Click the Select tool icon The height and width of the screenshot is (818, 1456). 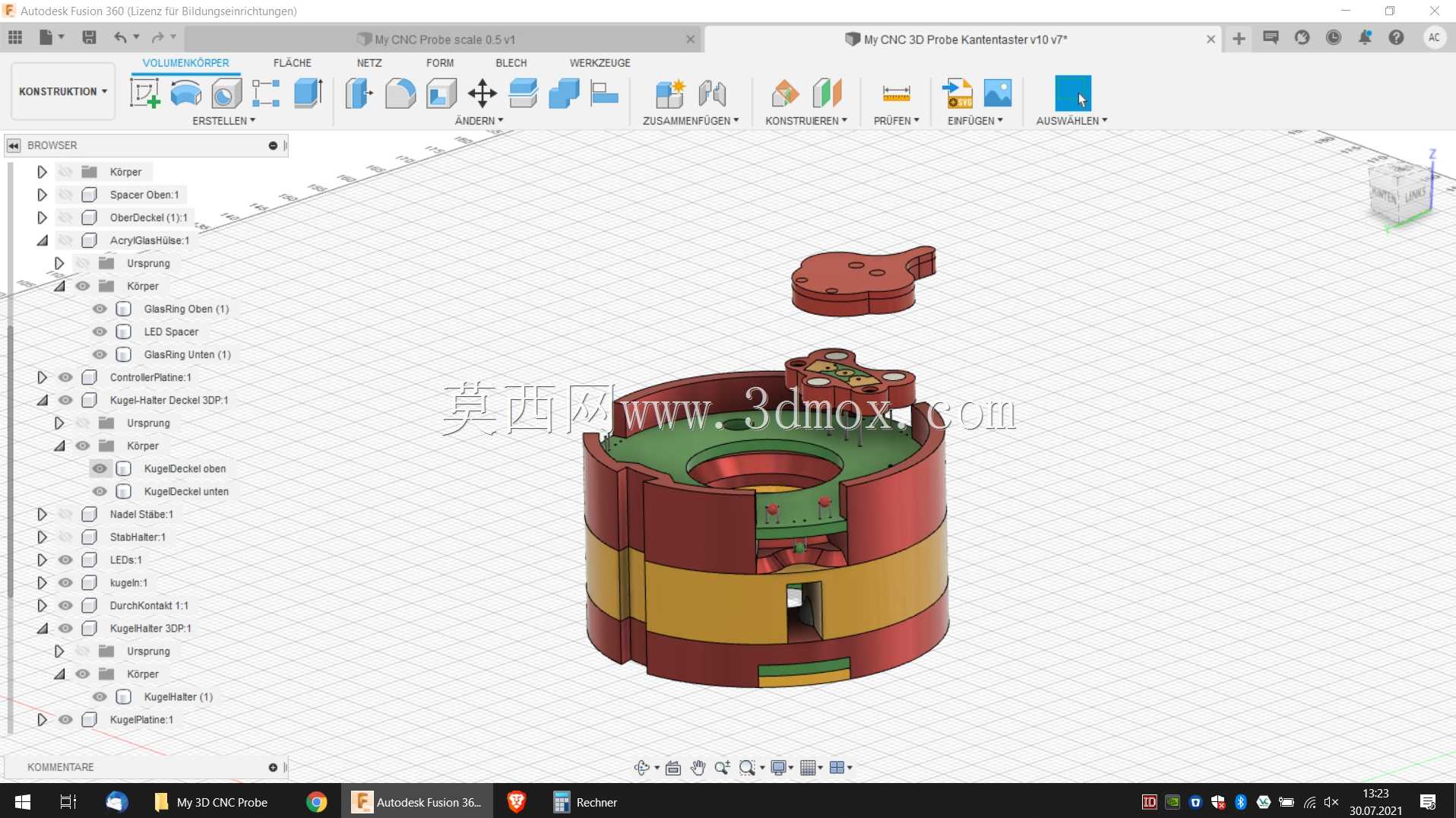click(1072, 93)
